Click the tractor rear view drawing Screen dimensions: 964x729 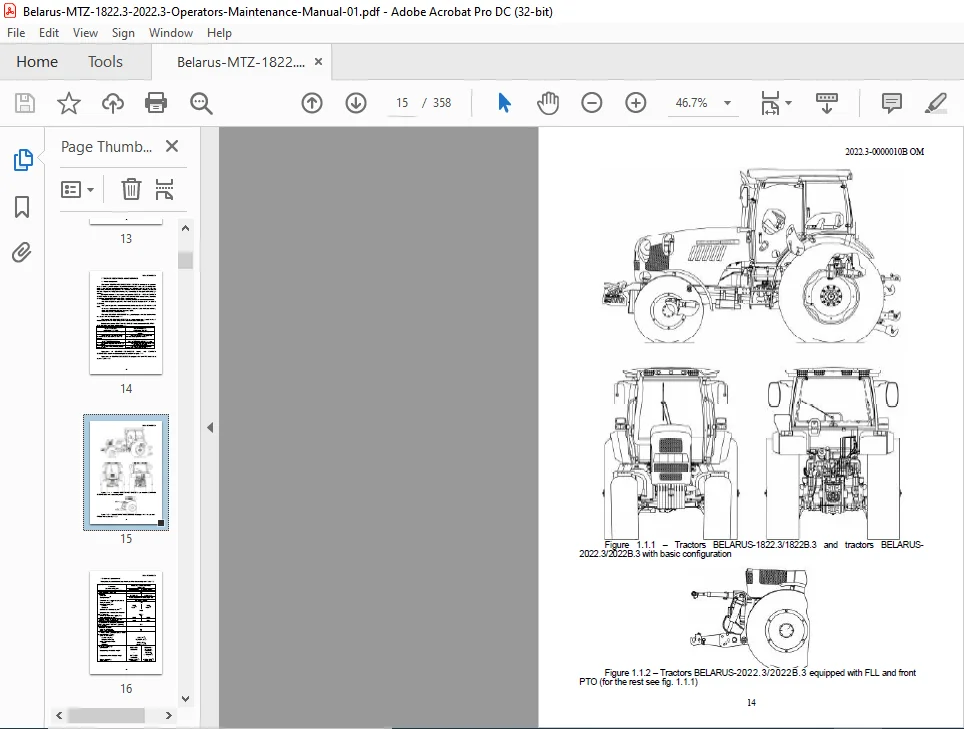point(833,453)
